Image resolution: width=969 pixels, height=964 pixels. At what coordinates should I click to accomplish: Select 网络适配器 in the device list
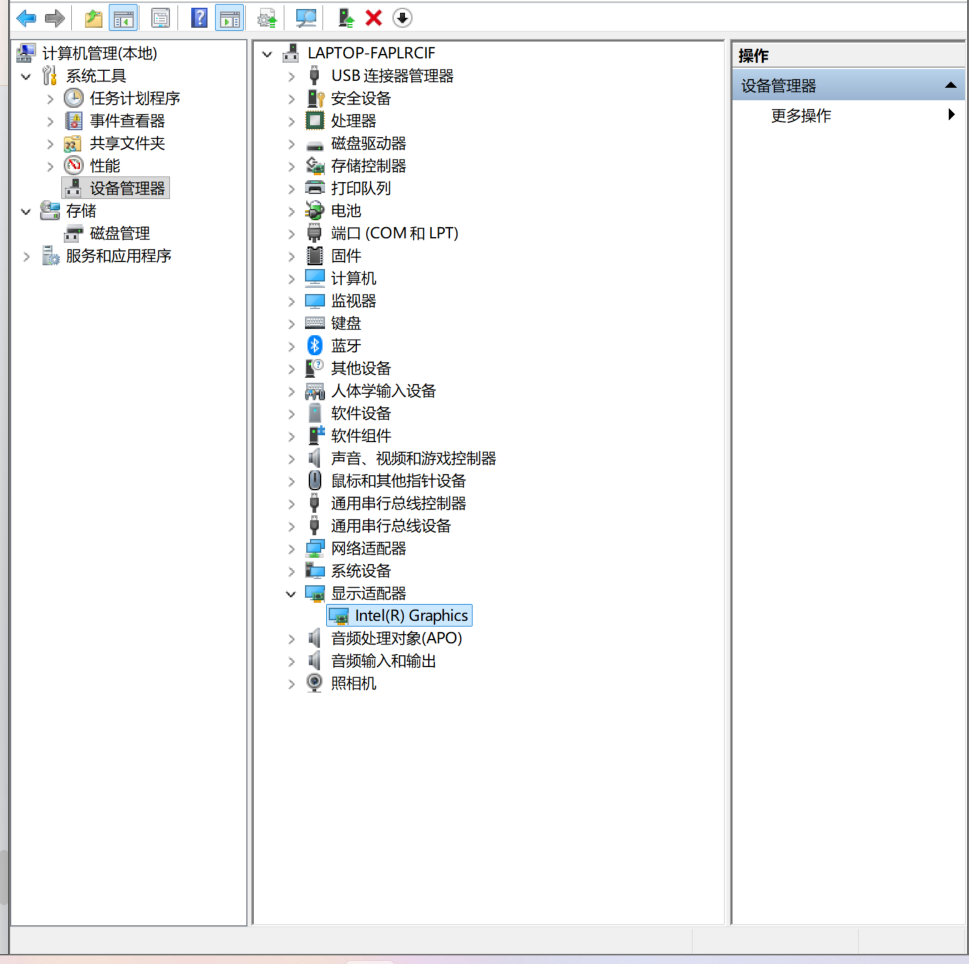coord(368,549)
